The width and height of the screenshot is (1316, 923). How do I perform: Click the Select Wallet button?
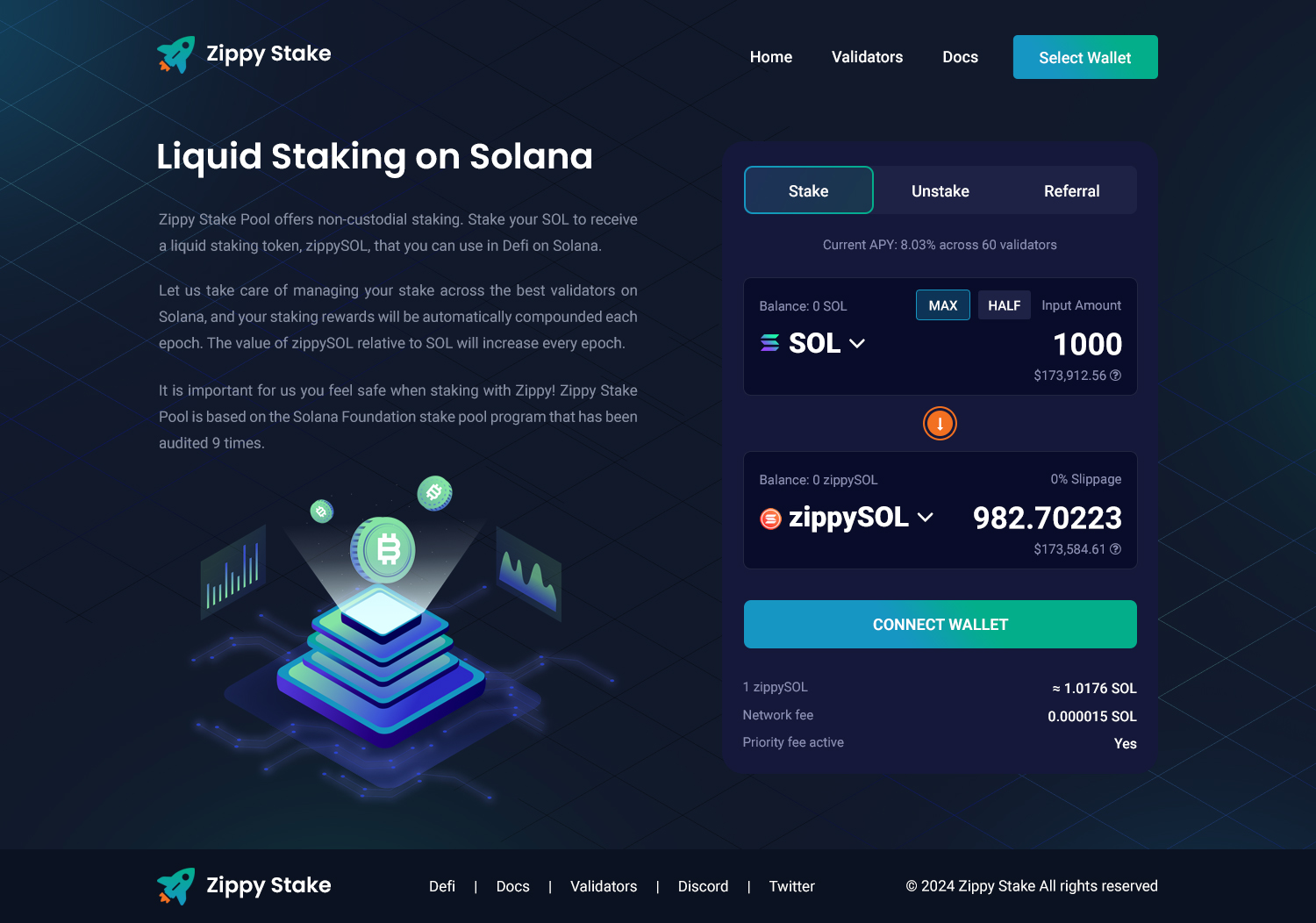(x=1085, y=57)
